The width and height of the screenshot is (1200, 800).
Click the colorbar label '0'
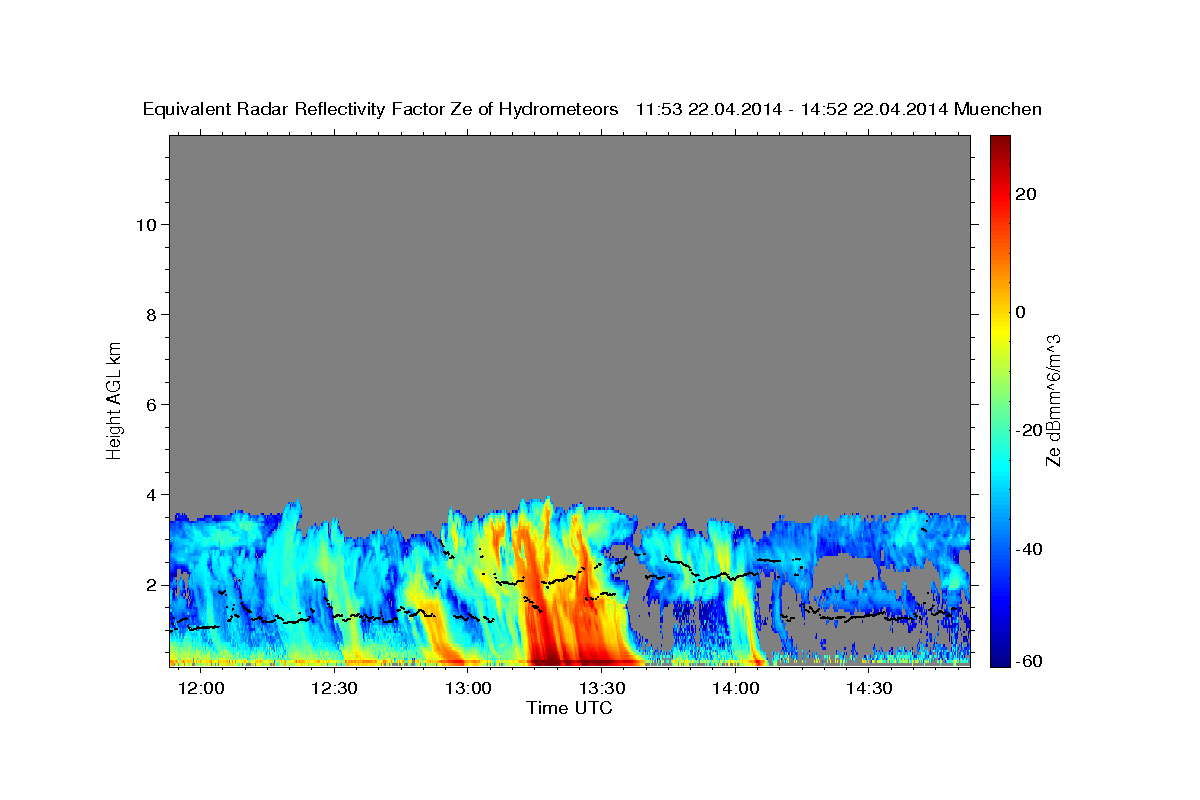(1020, 312)
